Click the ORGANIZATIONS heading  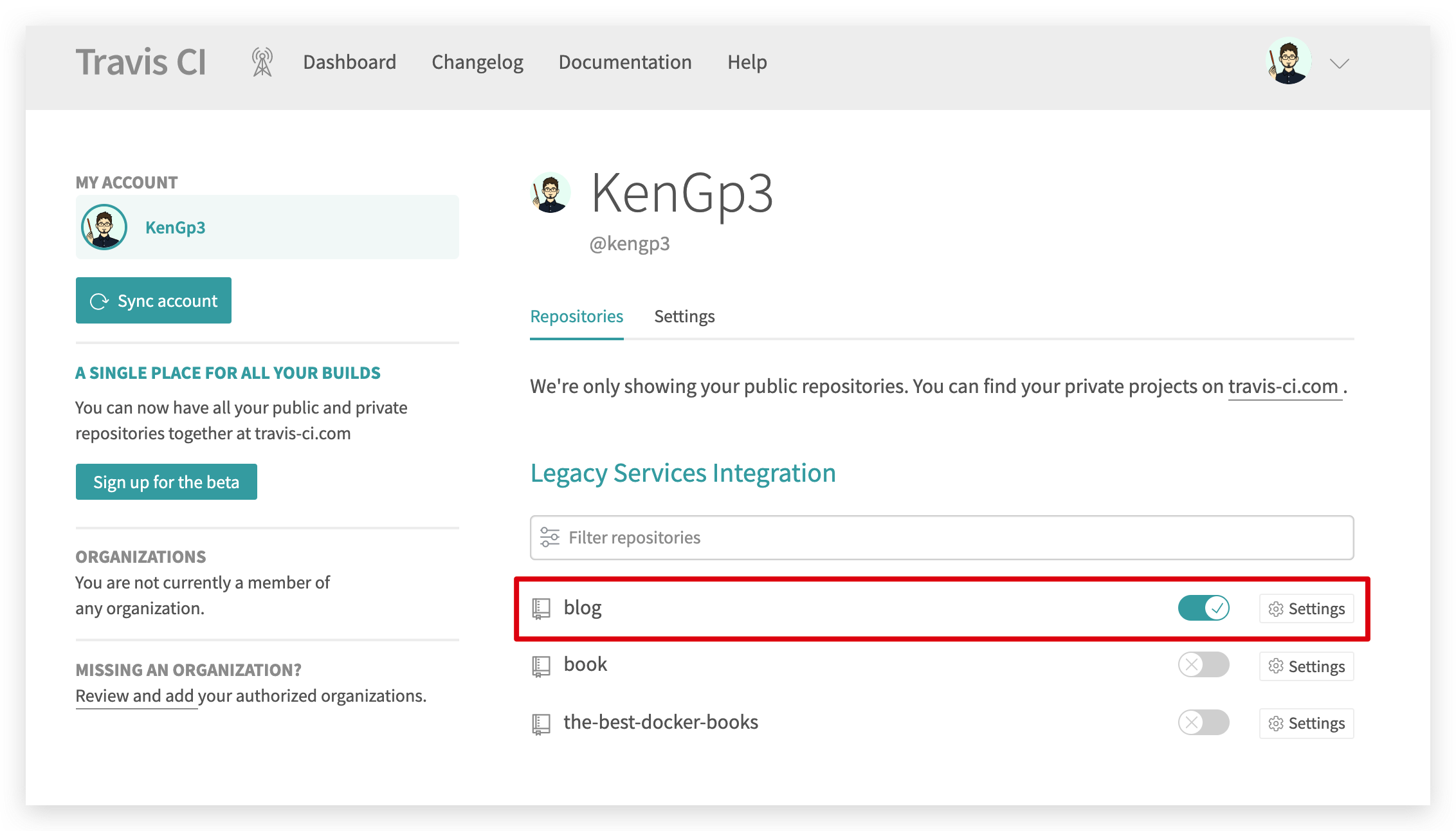click(140, 557)
